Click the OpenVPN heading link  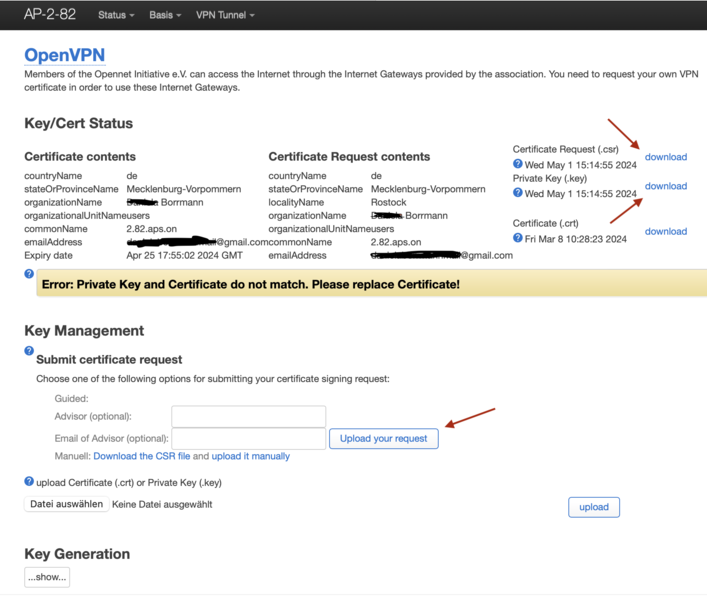(x=64, y=55)
